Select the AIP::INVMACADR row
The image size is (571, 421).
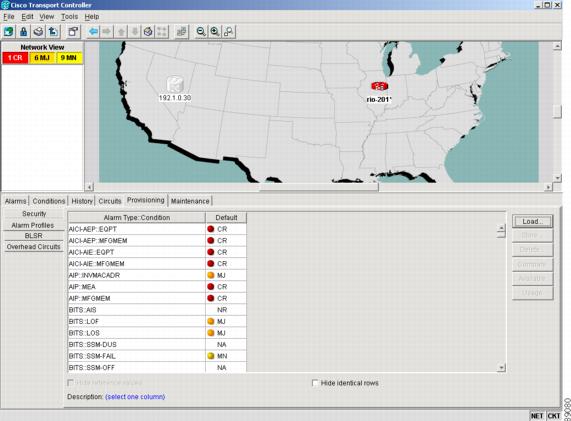tap(157, 275)
